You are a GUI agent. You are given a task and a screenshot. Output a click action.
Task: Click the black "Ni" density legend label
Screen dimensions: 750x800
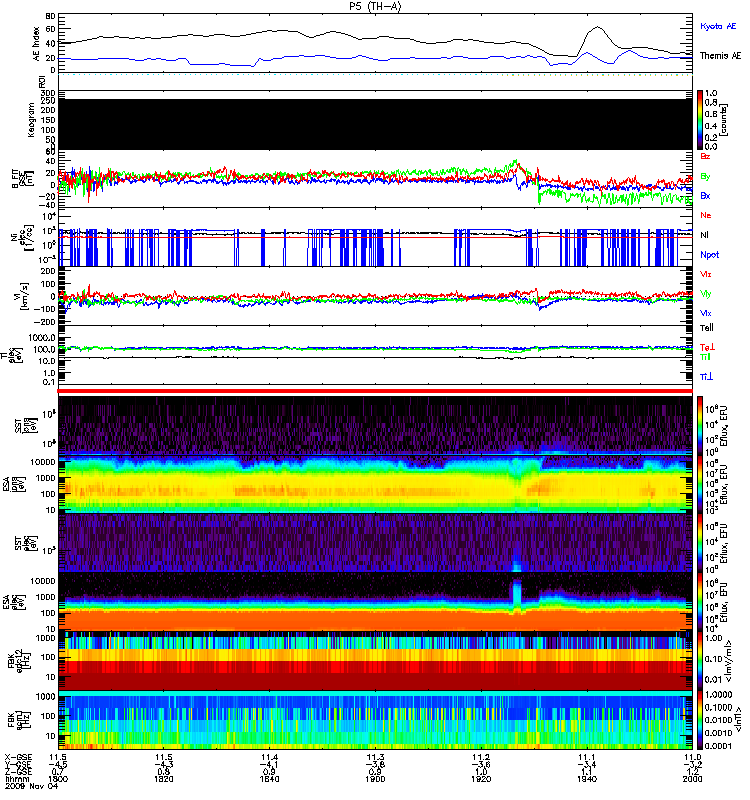(704, 235)
